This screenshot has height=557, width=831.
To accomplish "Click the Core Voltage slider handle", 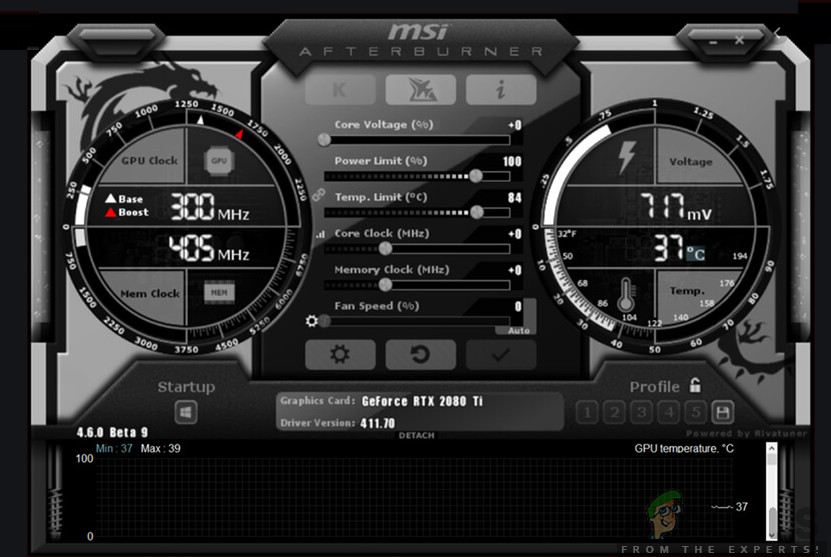I will point(324,140).
